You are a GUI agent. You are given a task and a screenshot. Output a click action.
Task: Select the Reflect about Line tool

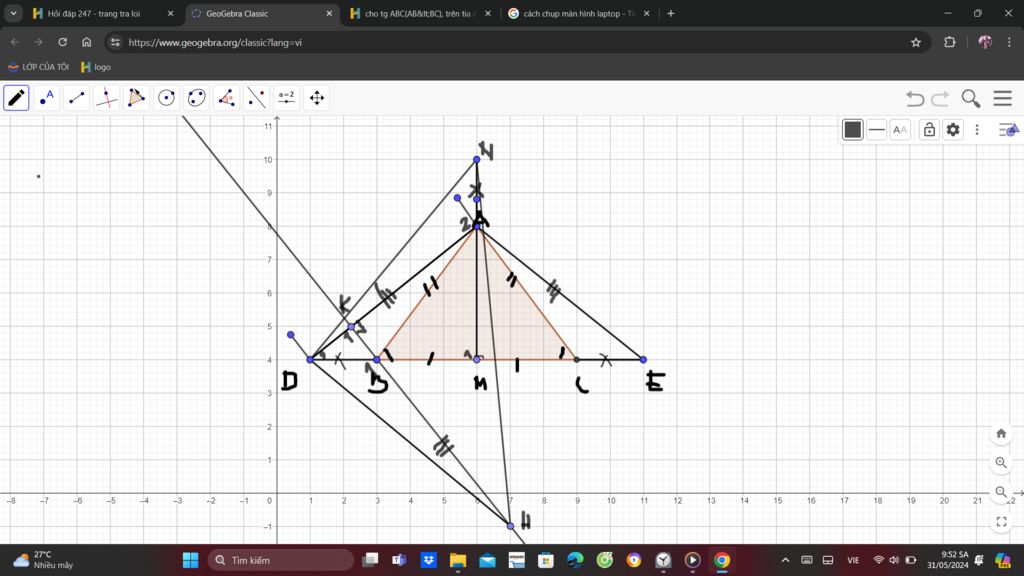[257, 98]
